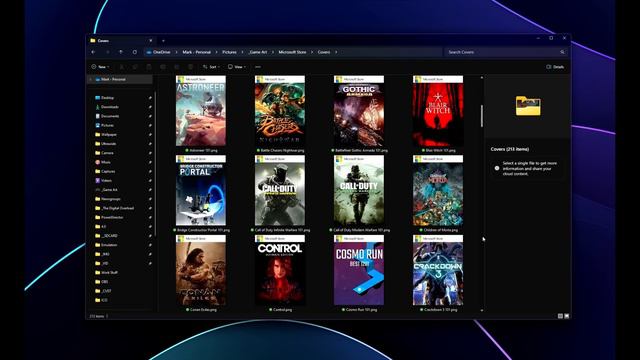Select the Children of Morta cover thumbnail

[438, 191]
